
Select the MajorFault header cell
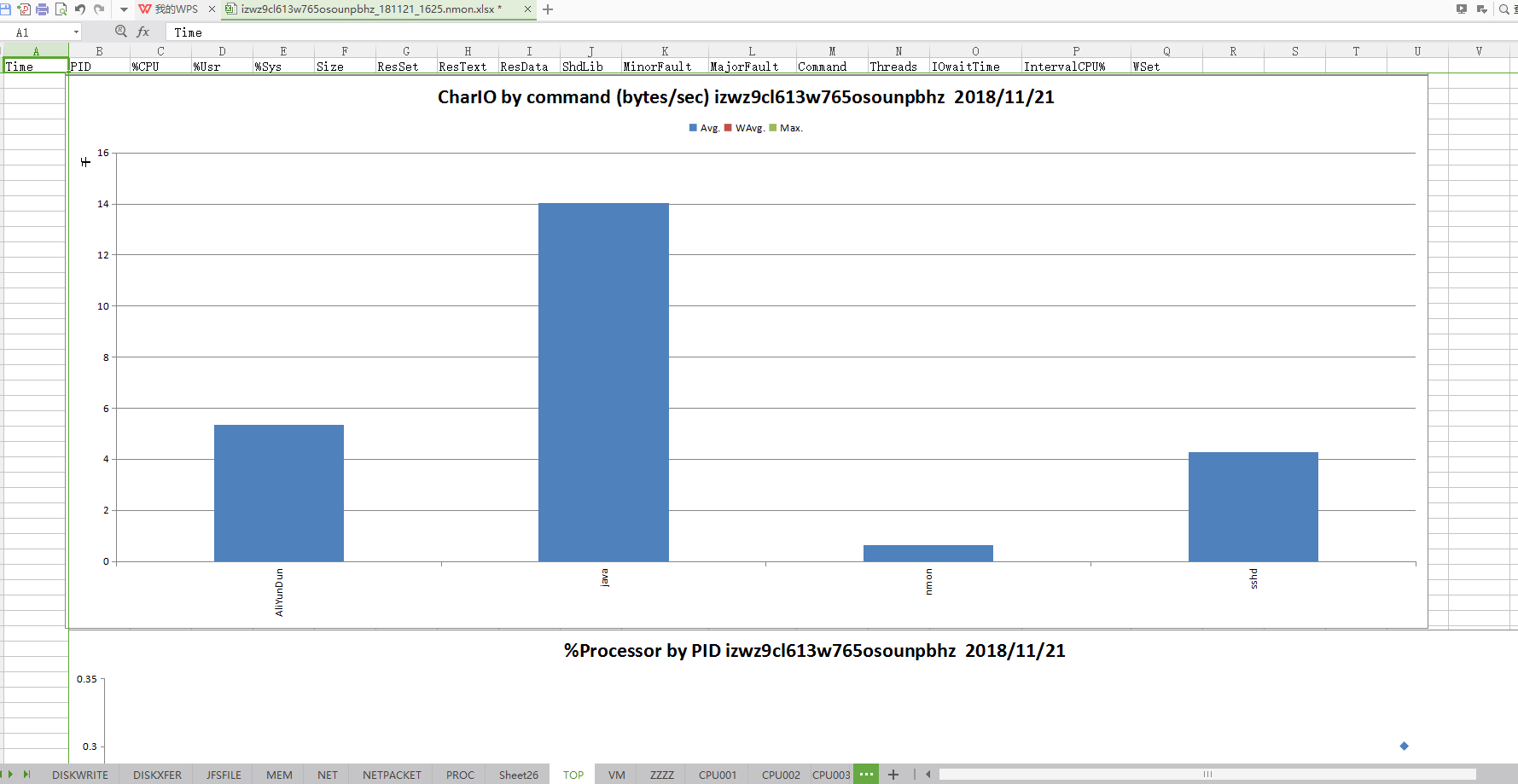click(752, 67)
